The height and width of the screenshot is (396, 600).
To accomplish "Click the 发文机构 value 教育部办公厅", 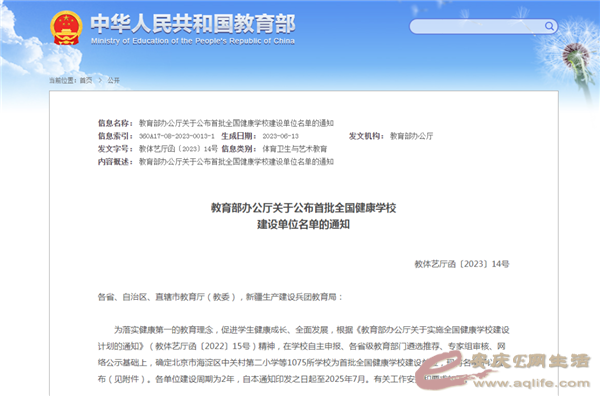I will pyautogui.click(x=411, y=136).
